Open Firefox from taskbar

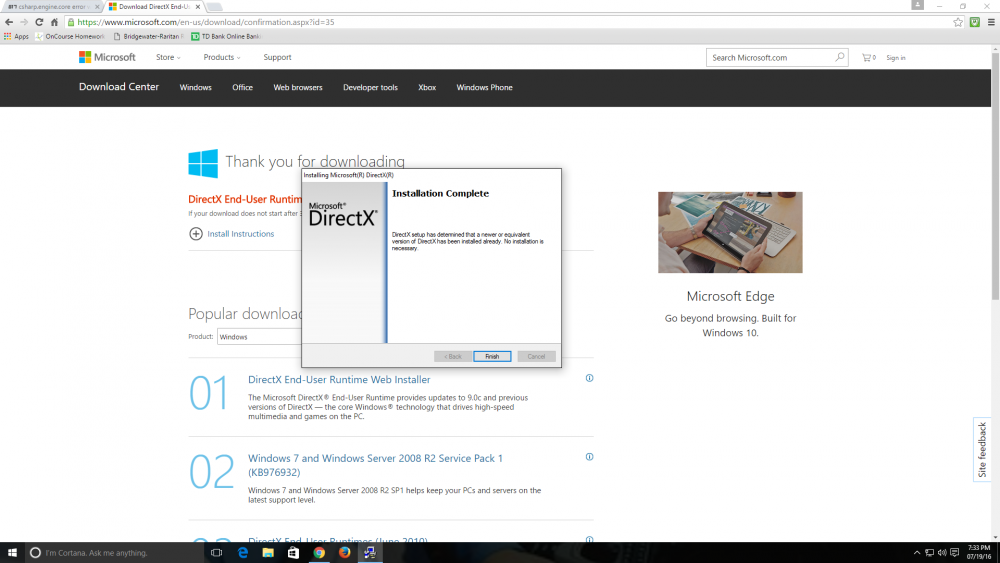344,553
